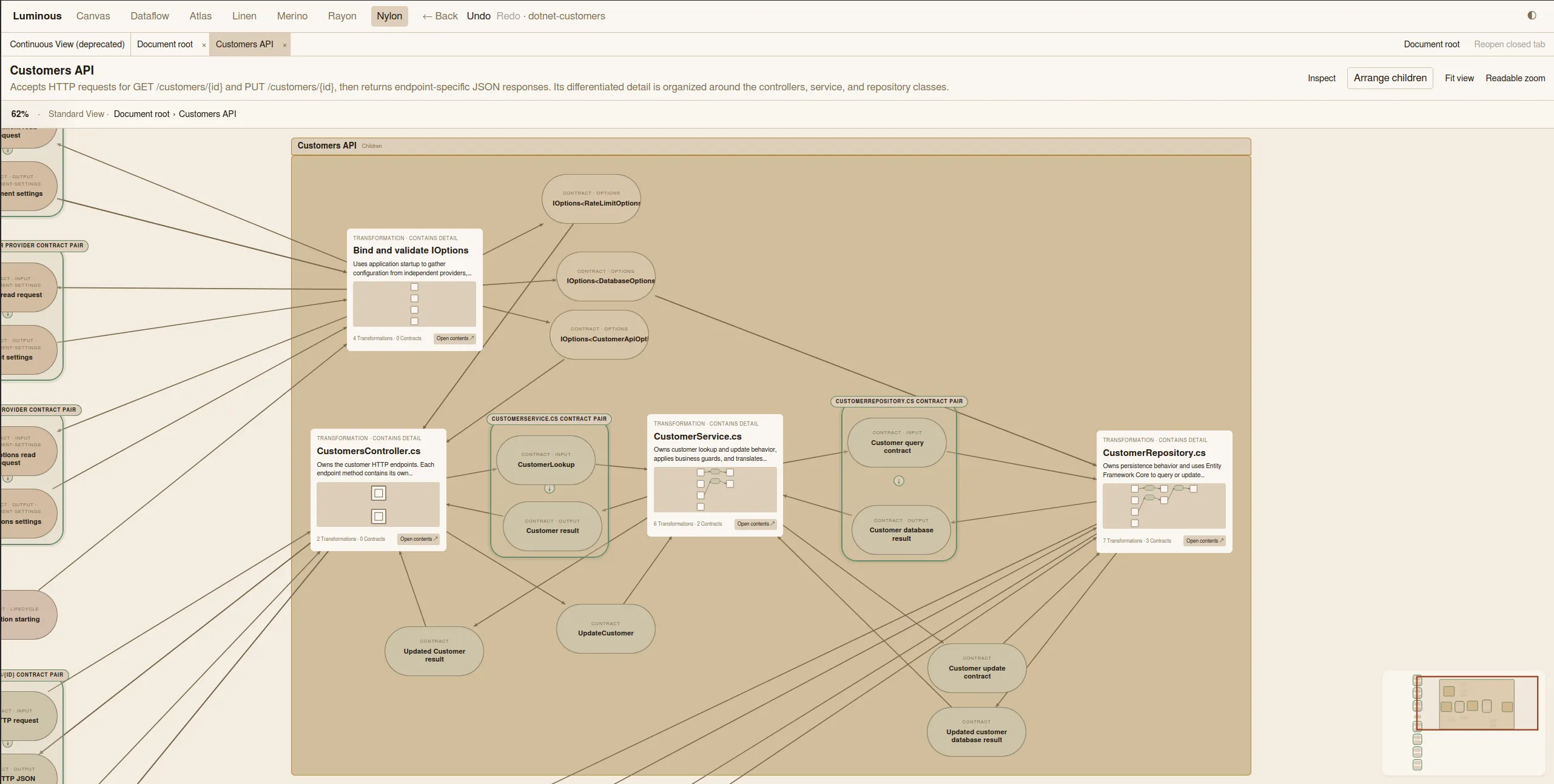Select the Document root tab
This screenshot has width=1554, height=784.
pos(165,44)
